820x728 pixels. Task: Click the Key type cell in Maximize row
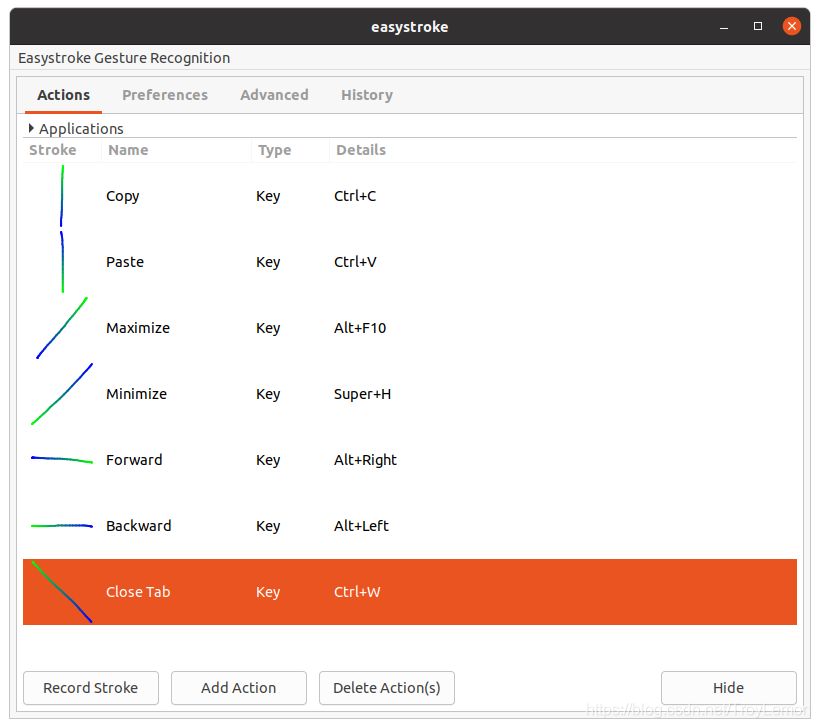coord(268,328)
